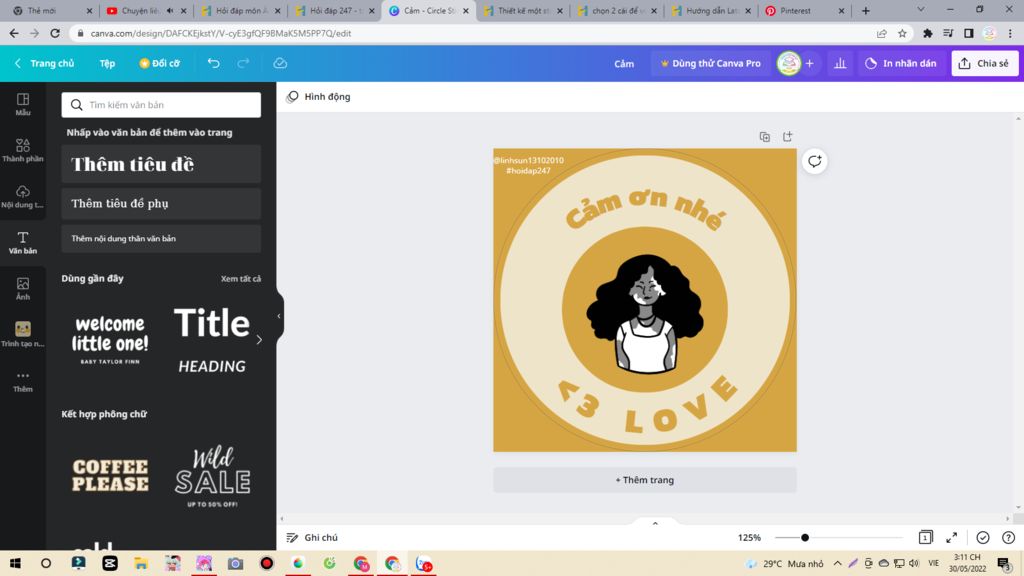Screen dimensions: 1024x576
Task: Open the help question mark icon
Action: [1008, 537]
